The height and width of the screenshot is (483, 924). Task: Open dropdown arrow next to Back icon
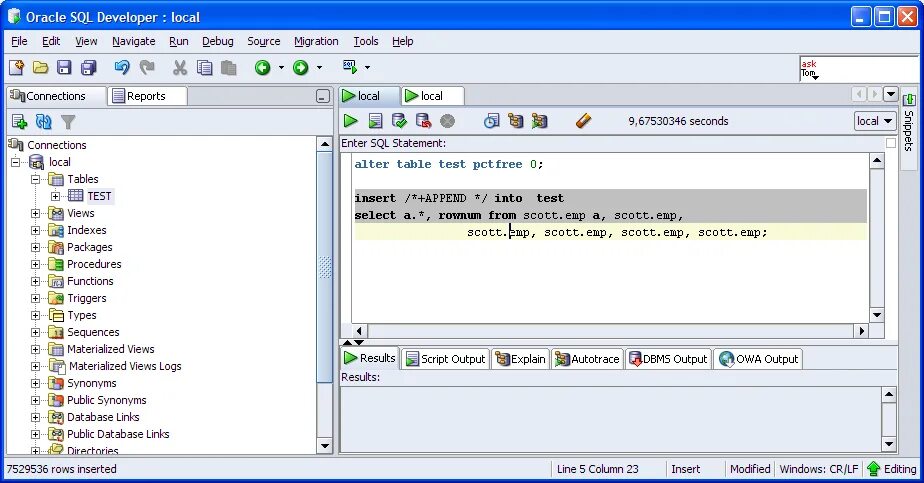(281, 68)
